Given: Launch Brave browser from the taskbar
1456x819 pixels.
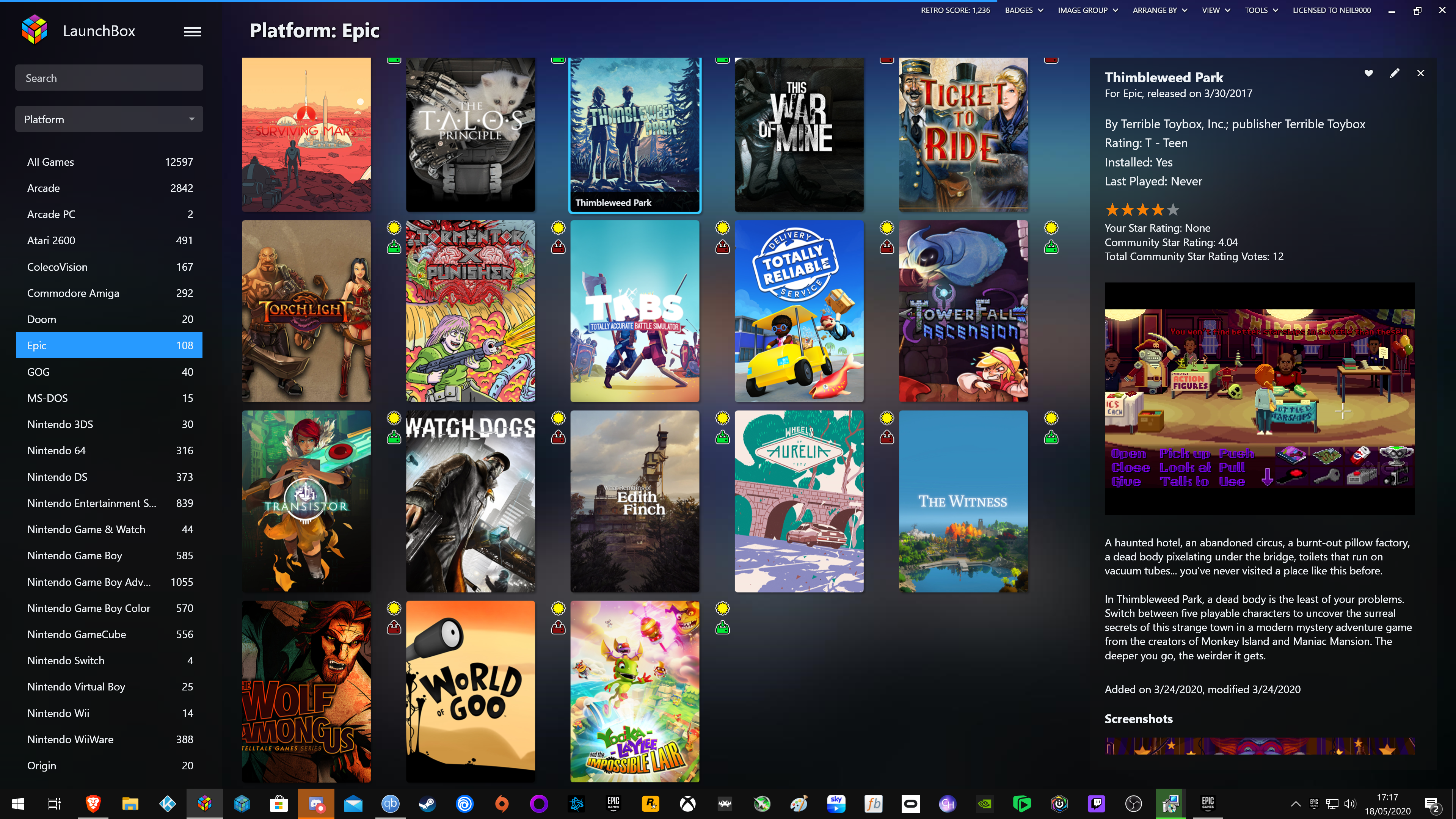Looking at the screenshot, I should [93, 804].
